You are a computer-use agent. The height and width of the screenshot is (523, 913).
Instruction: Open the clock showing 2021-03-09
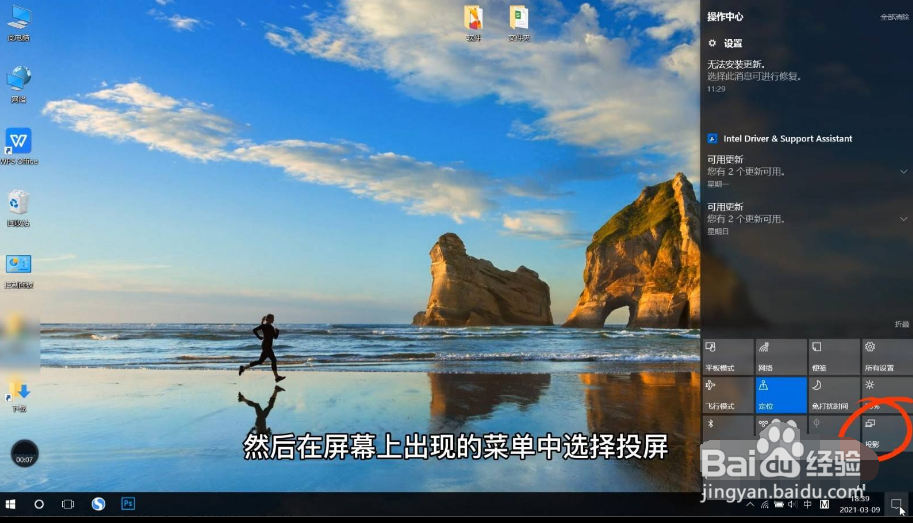[x=859, y=504]
